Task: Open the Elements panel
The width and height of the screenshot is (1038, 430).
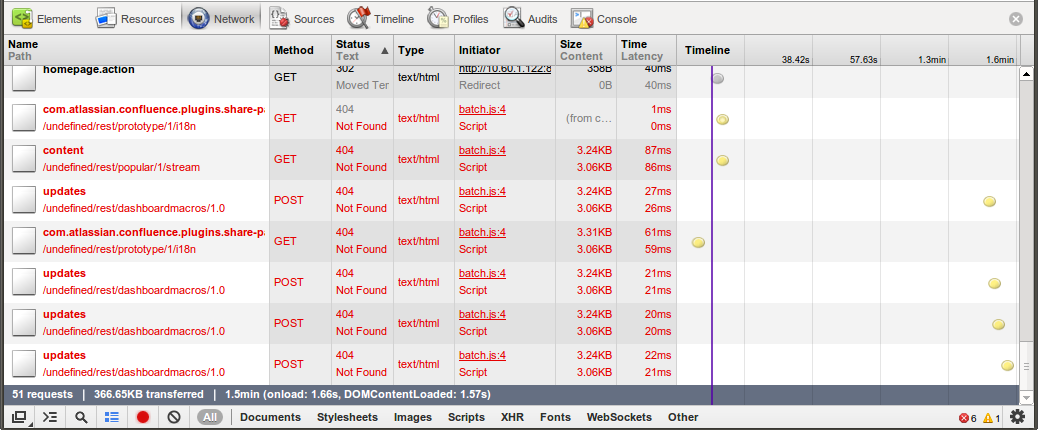Action: pos(46,19)
